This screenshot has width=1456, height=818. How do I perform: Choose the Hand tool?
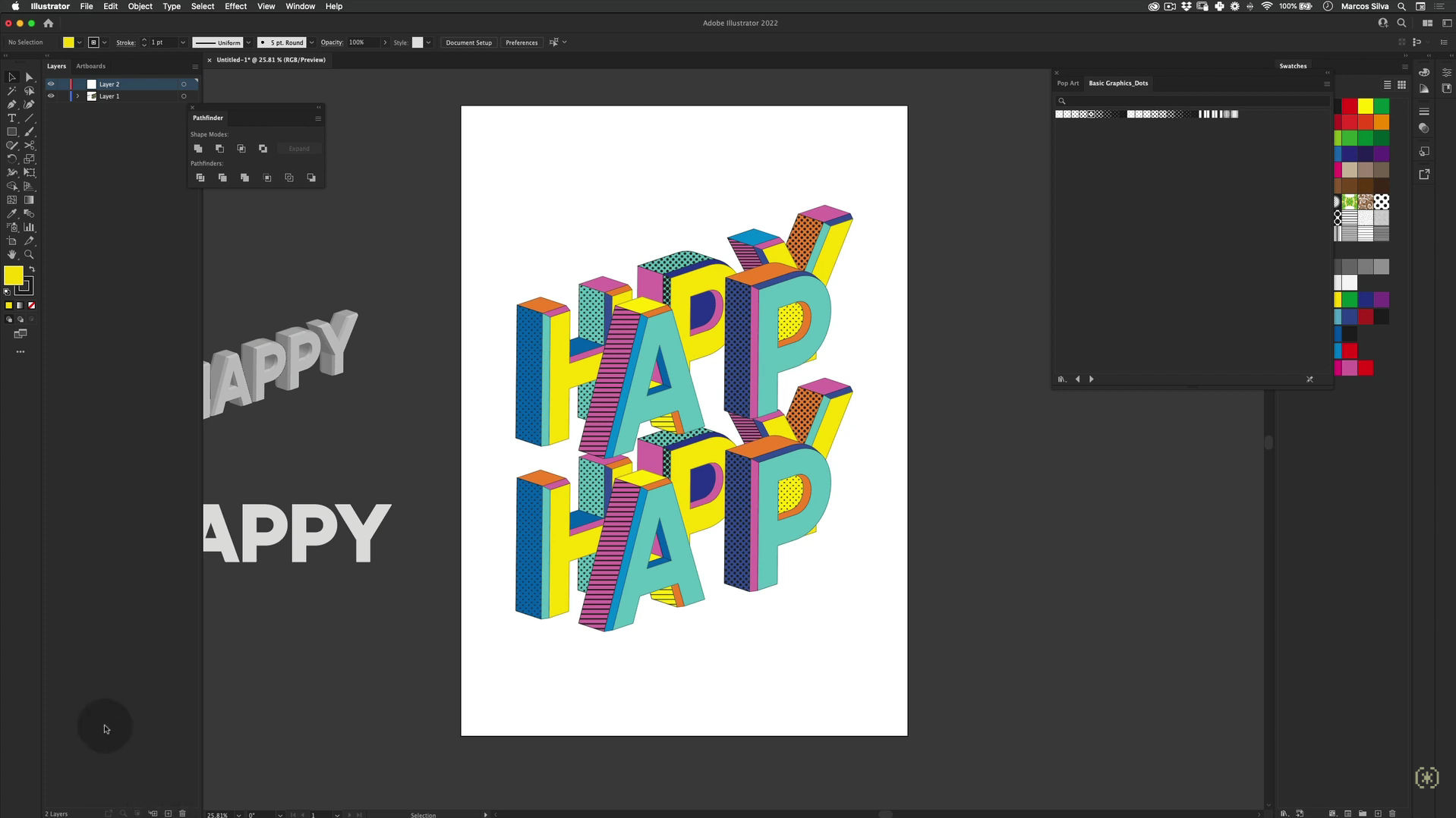[x=11, y=255]
